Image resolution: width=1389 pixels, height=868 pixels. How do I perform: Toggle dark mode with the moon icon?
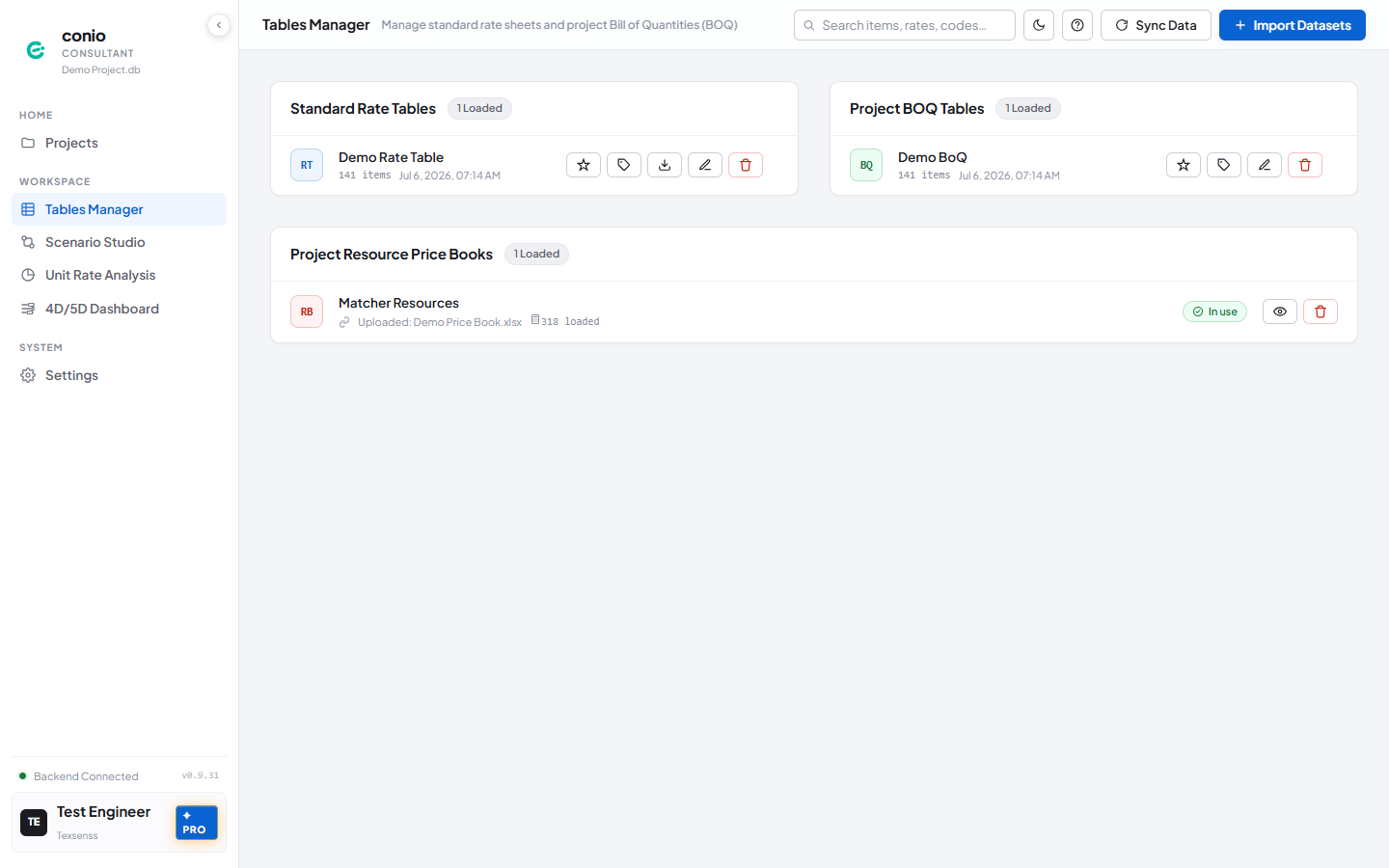pos(1039,25)
